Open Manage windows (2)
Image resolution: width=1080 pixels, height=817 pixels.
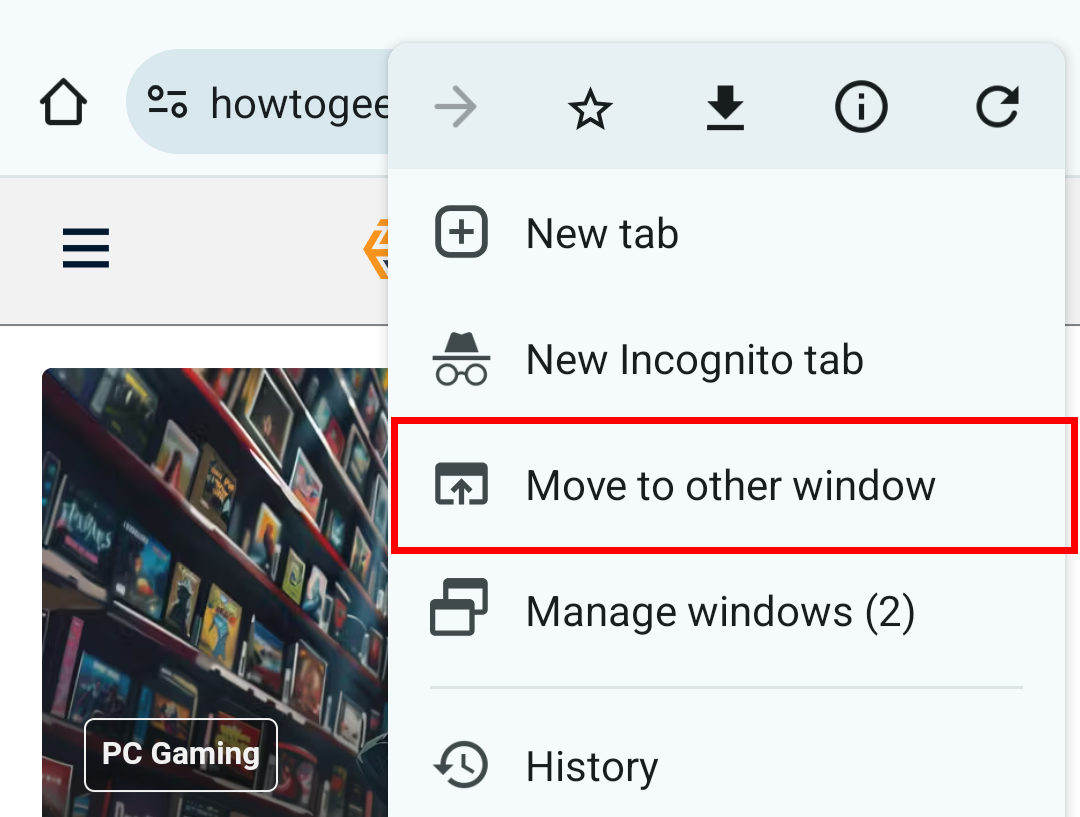pyautogui.click(x=727, y=611)
